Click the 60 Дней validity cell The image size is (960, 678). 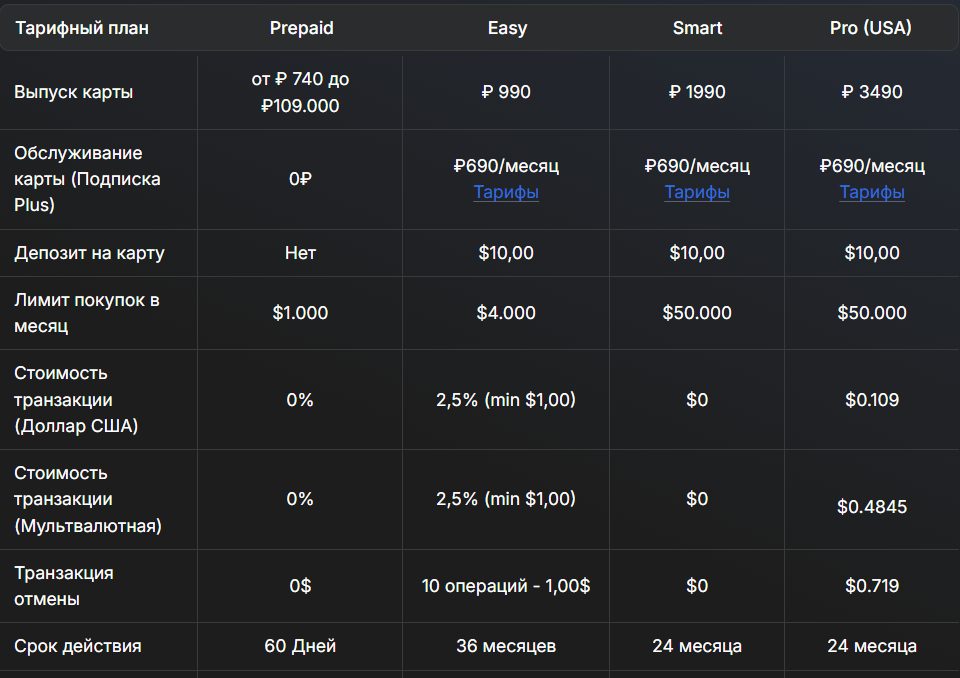(300, 646)
